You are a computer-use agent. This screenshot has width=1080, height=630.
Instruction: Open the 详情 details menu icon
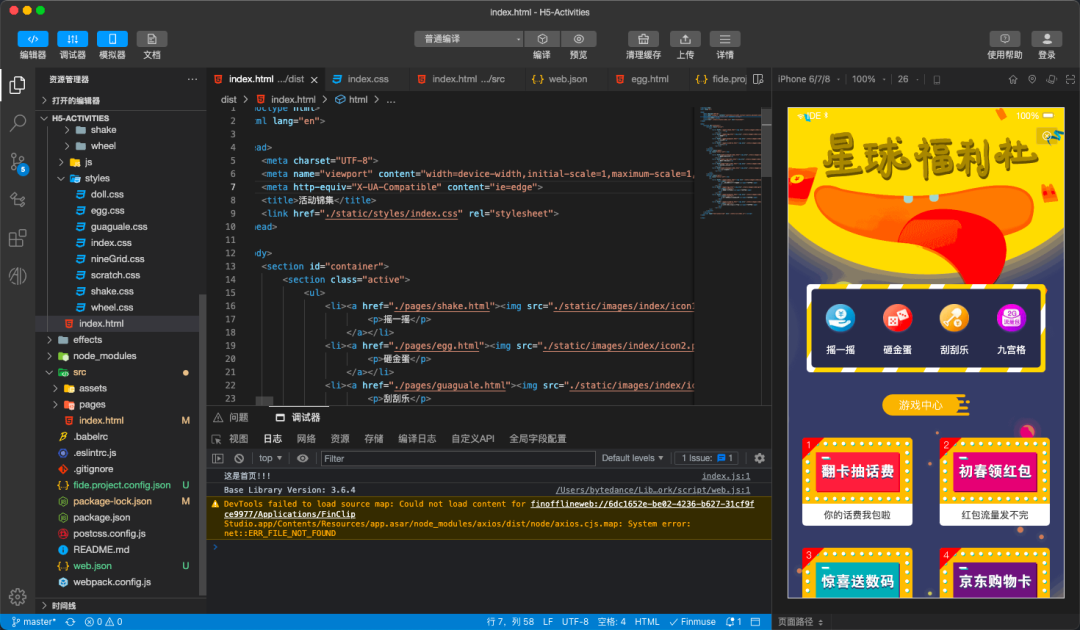725,39
